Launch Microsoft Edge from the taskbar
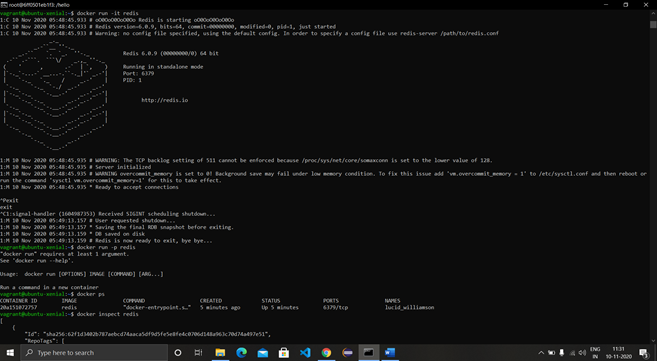Screen dimensions: 657x361 pos(241,353)
